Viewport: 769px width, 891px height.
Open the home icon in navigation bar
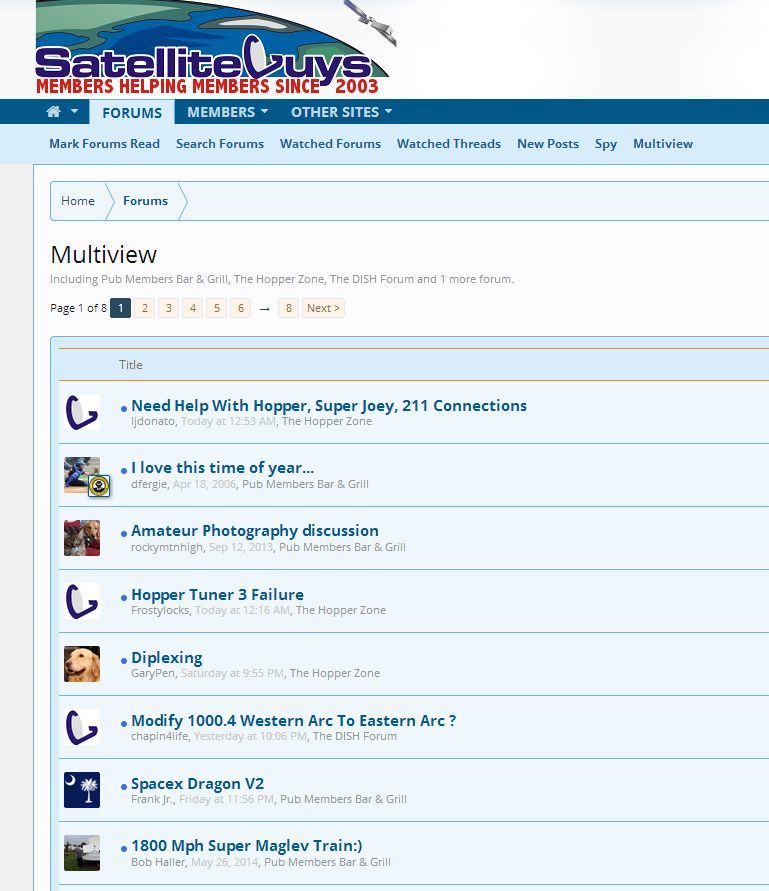(x=53, y=111)
